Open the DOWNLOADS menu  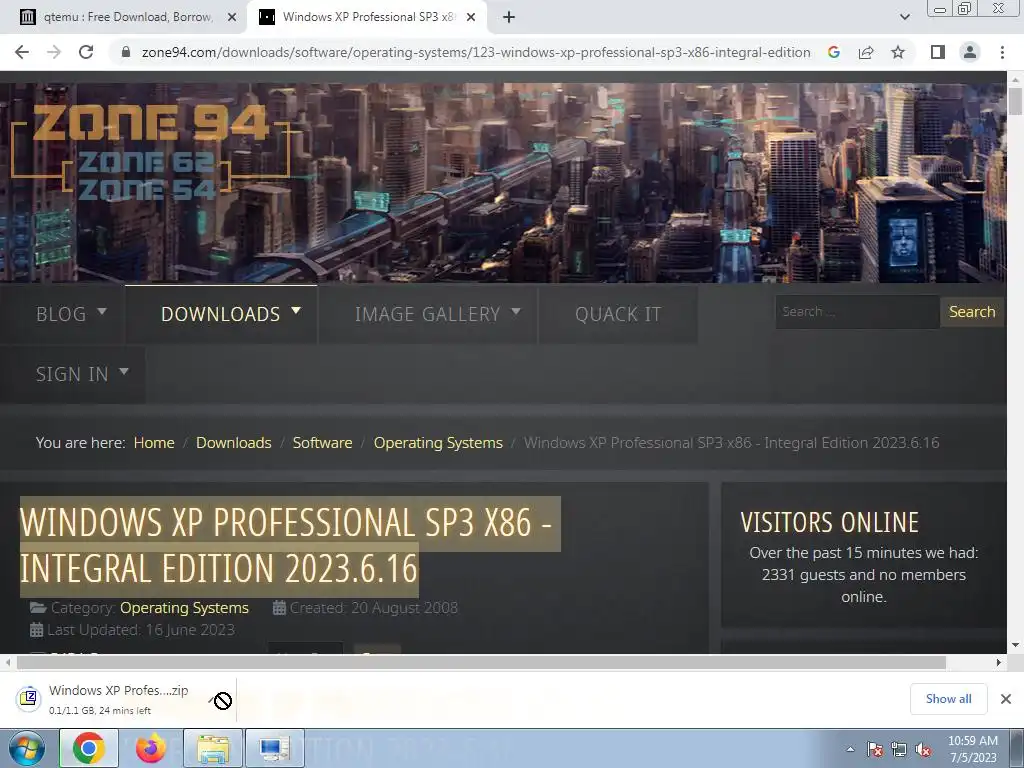pos(221,314)
